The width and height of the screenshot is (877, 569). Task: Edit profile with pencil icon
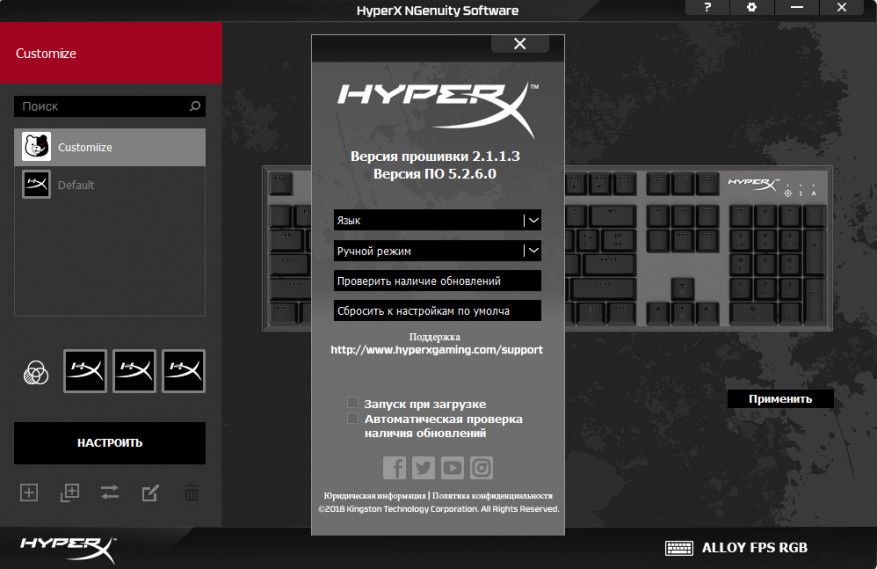[x=150, y=493]
